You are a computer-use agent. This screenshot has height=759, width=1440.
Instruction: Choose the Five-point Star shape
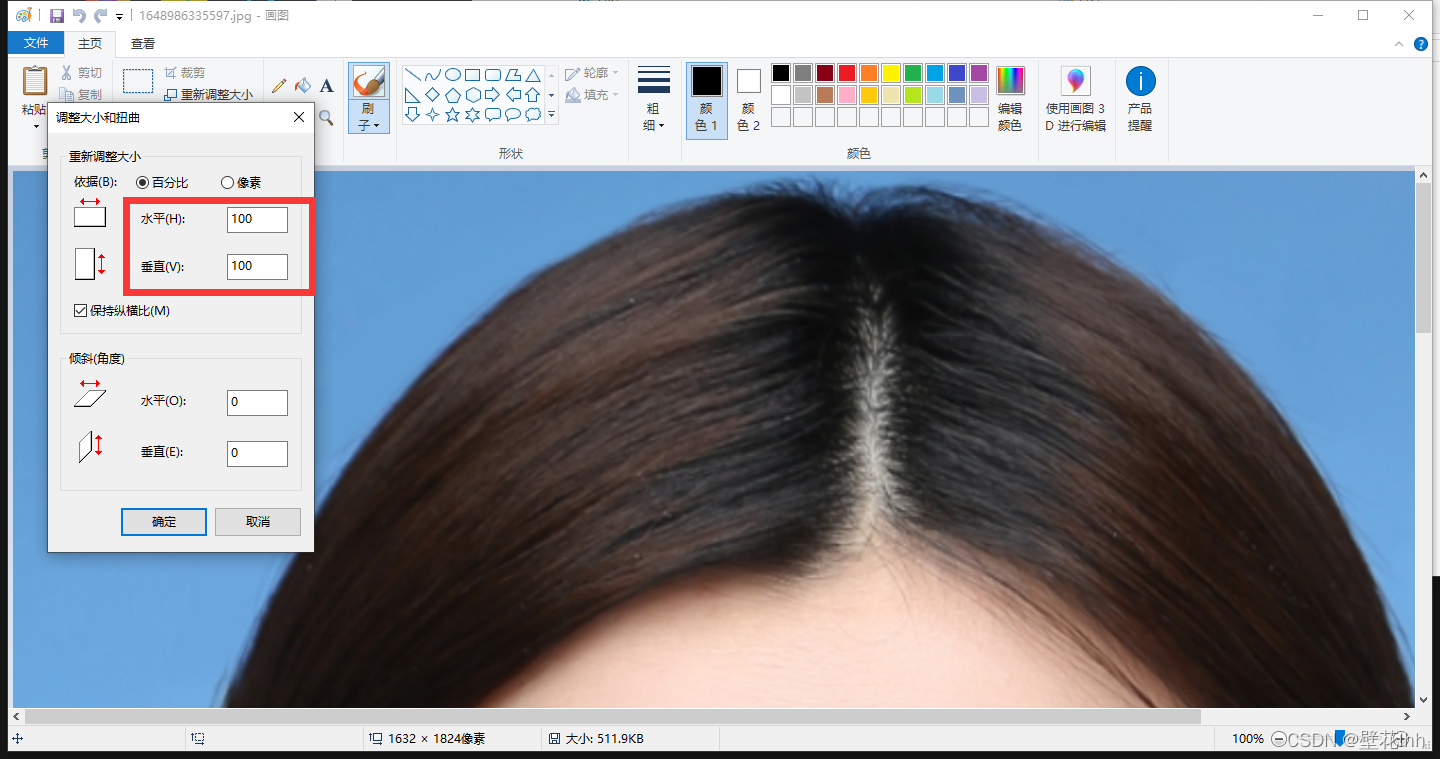(452, 115)
